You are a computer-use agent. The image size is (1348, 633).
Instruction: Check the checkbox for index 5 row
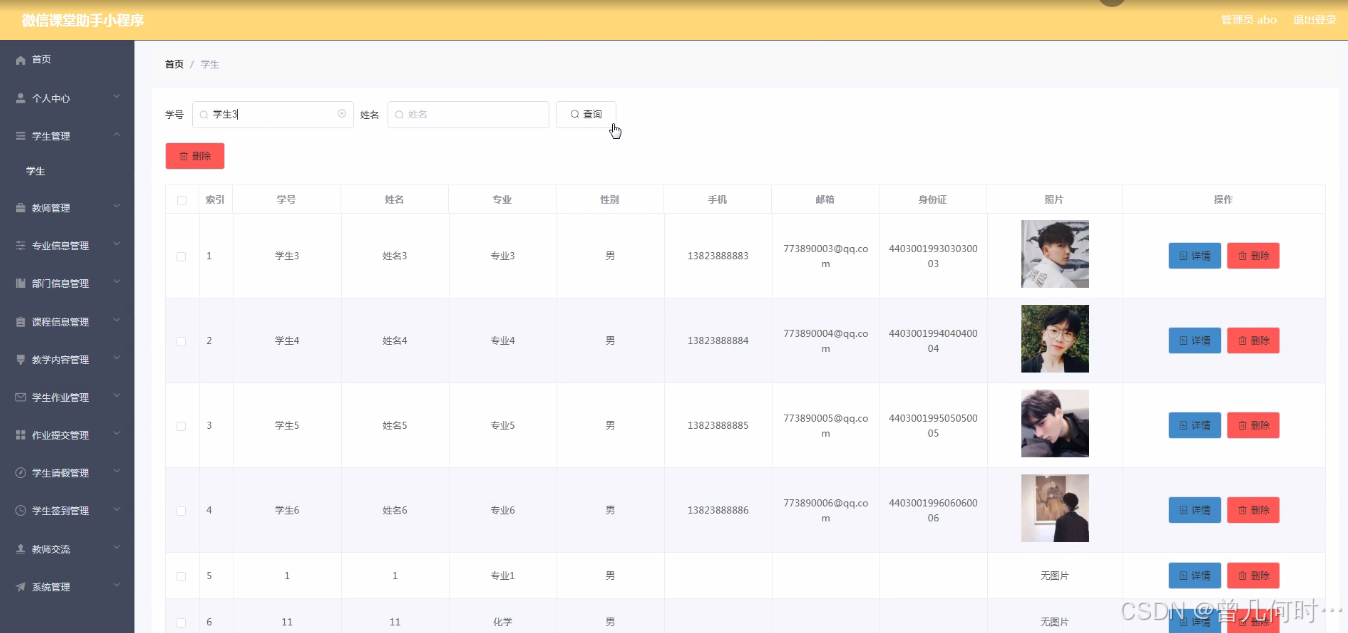[182, 576]
